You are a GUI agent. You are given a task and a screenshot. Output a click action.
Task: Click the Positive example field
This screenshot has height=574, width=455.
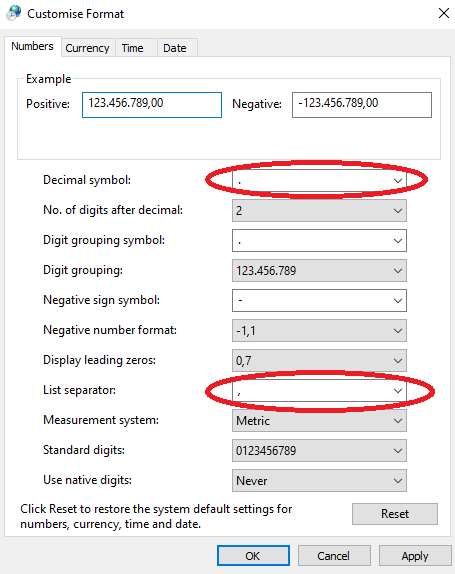[152, 105]
